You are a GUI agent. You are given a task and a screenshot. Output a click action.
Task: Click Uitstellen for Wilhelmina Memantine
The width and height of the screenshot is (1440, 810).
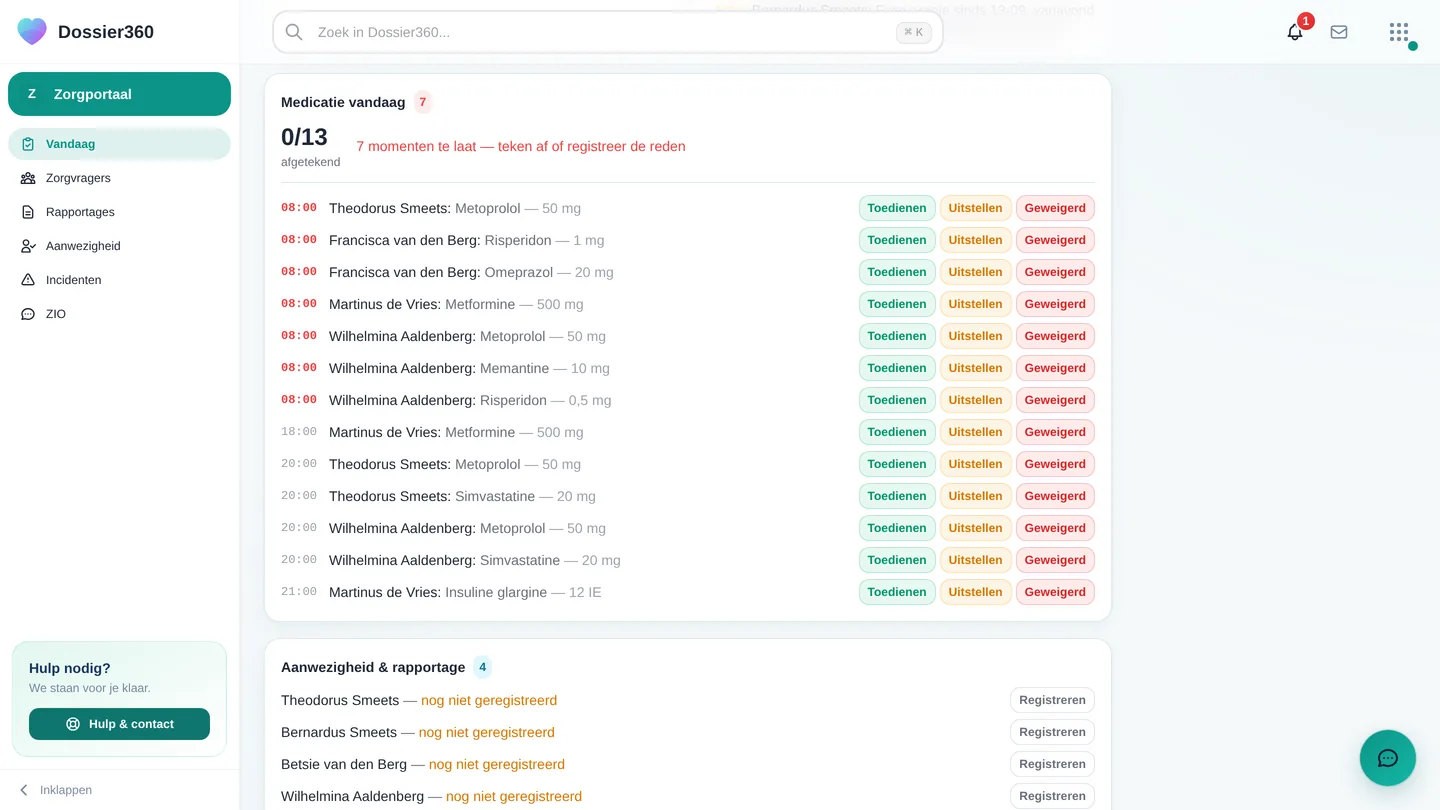pos(975,368)
